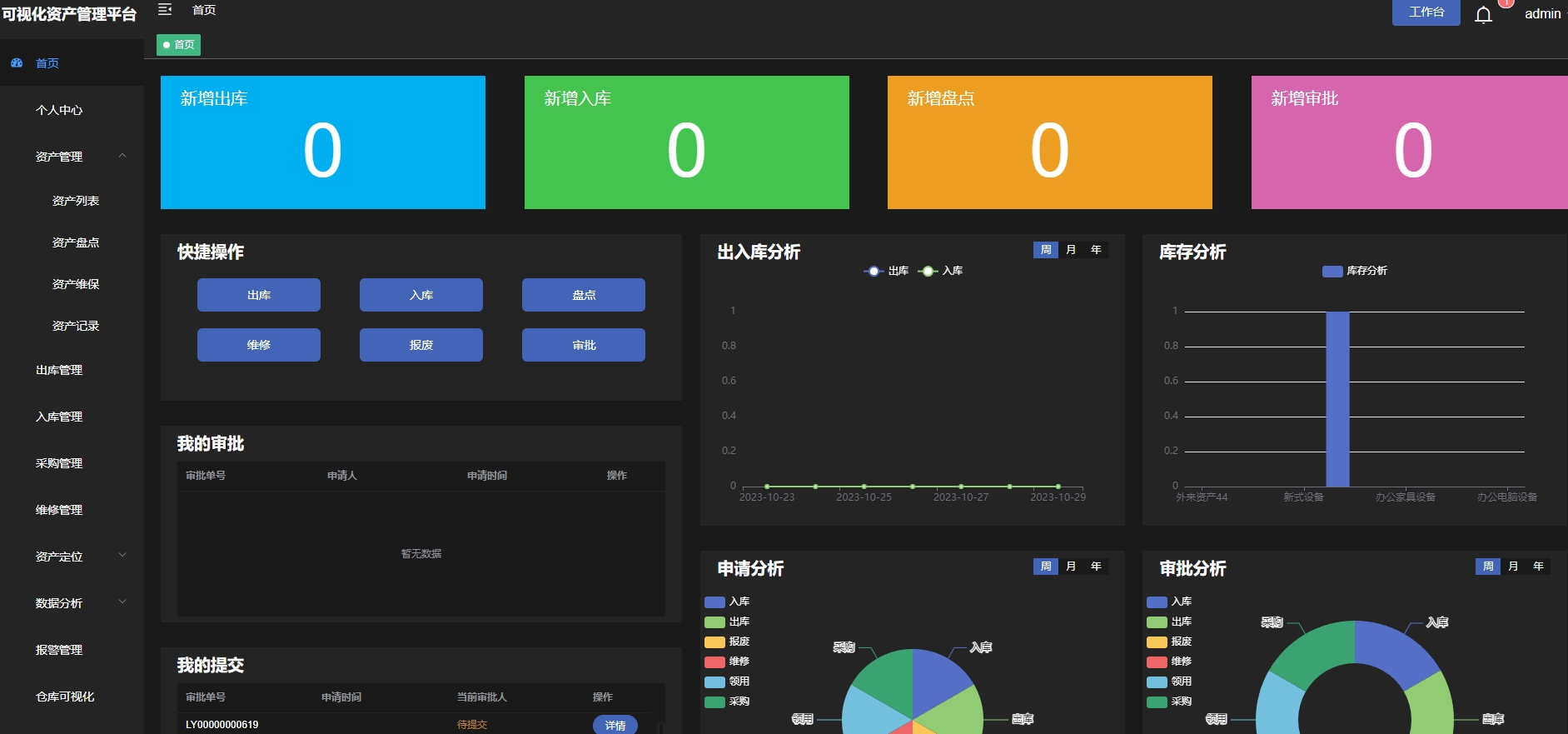The image size is (1568, 734).
Task: Toggle the 库存分析 legend swatch
Action: [1332, 271]
